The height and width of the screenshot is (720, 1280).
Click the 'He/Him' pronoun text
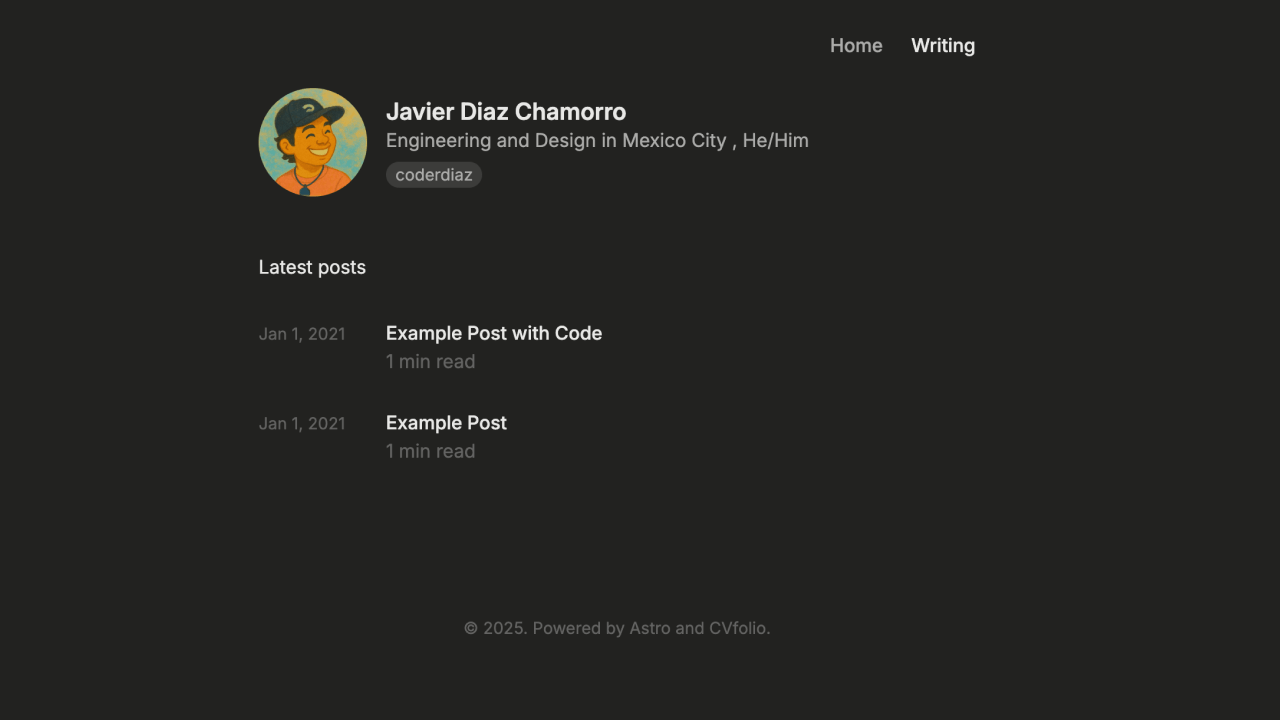tap(775, 141)
